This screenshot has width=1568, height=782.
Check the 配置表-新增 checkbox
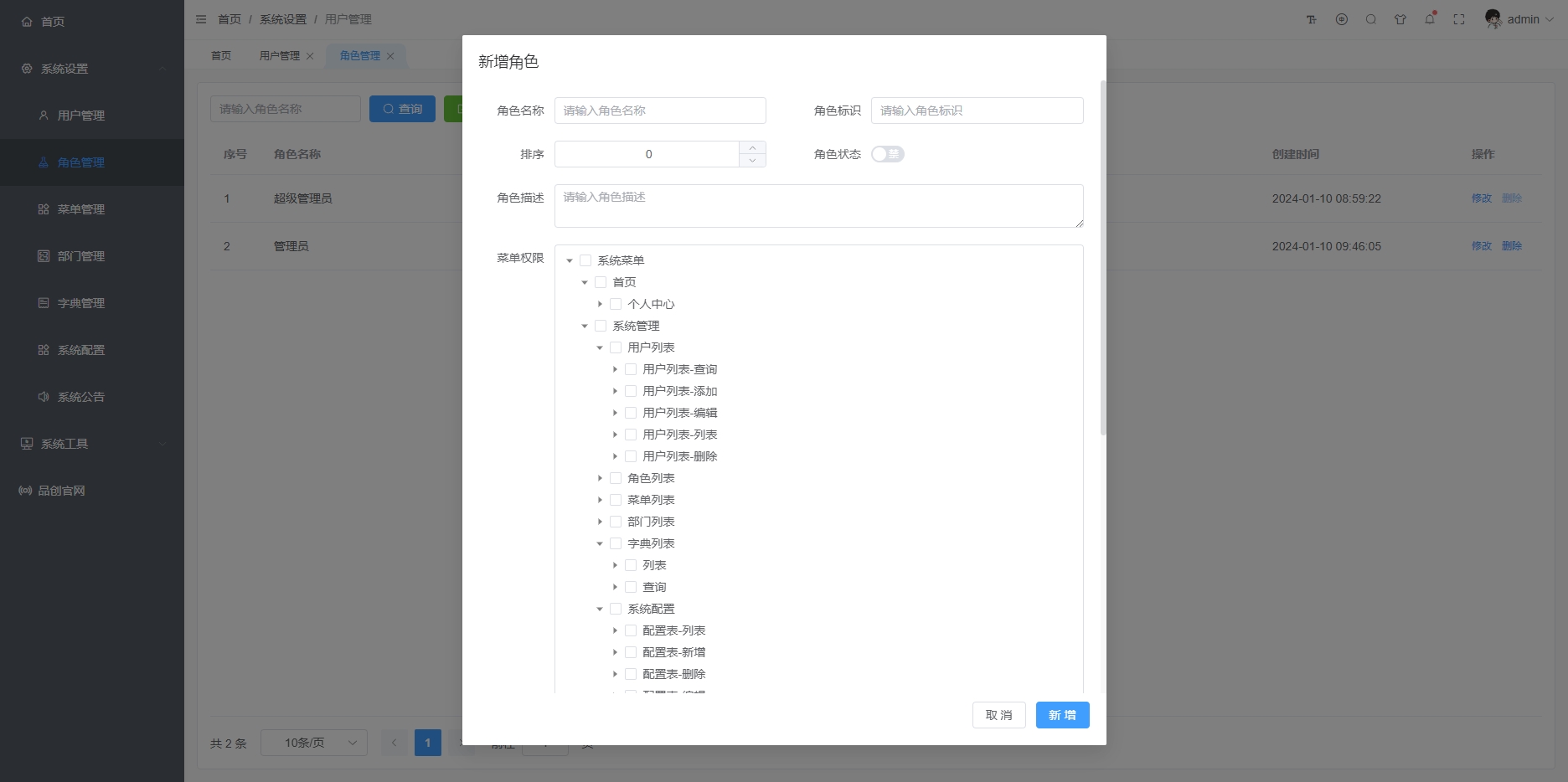point(631,652)
